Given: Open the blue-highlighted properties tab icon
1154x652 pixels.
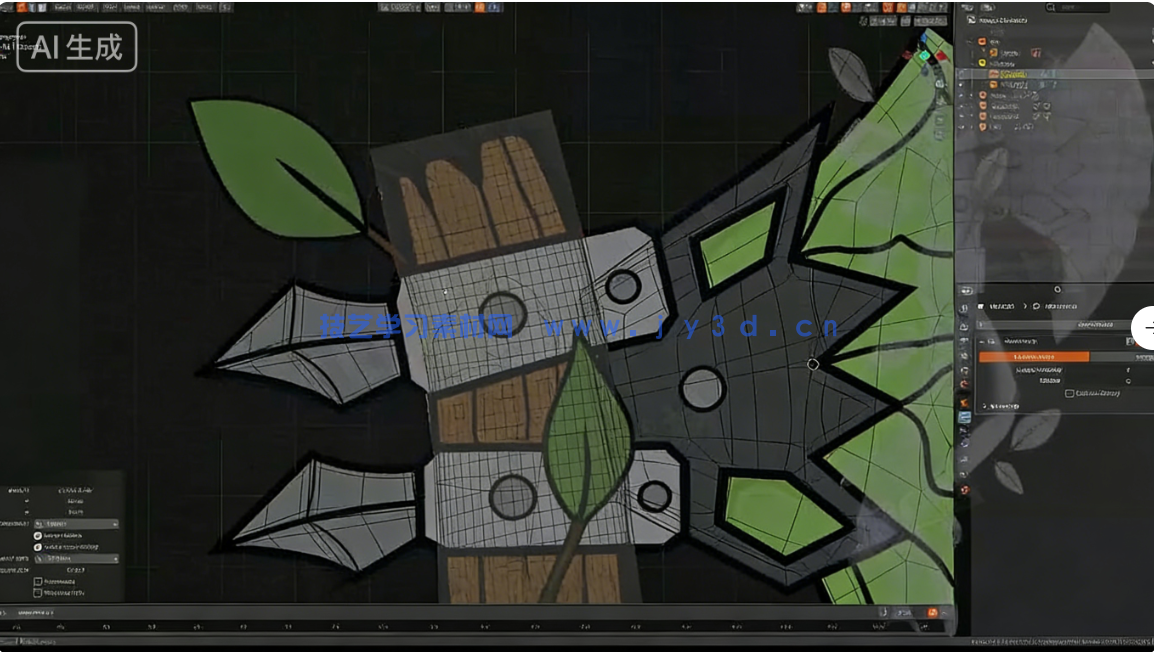Looking at the screenshot, I should click(x=965, y=417).
